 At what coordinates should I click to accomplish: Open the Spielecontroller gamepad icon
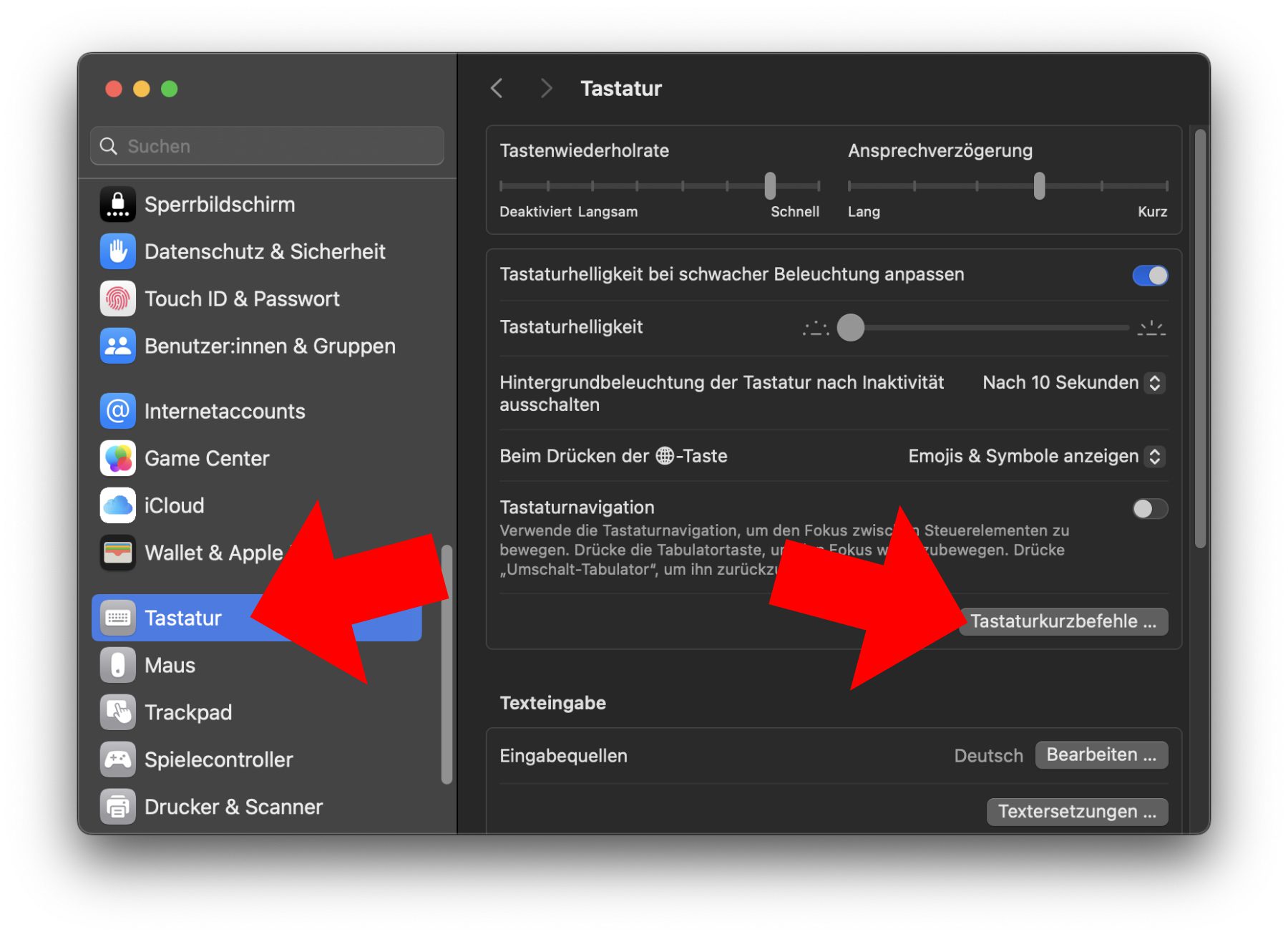point(117,760)
